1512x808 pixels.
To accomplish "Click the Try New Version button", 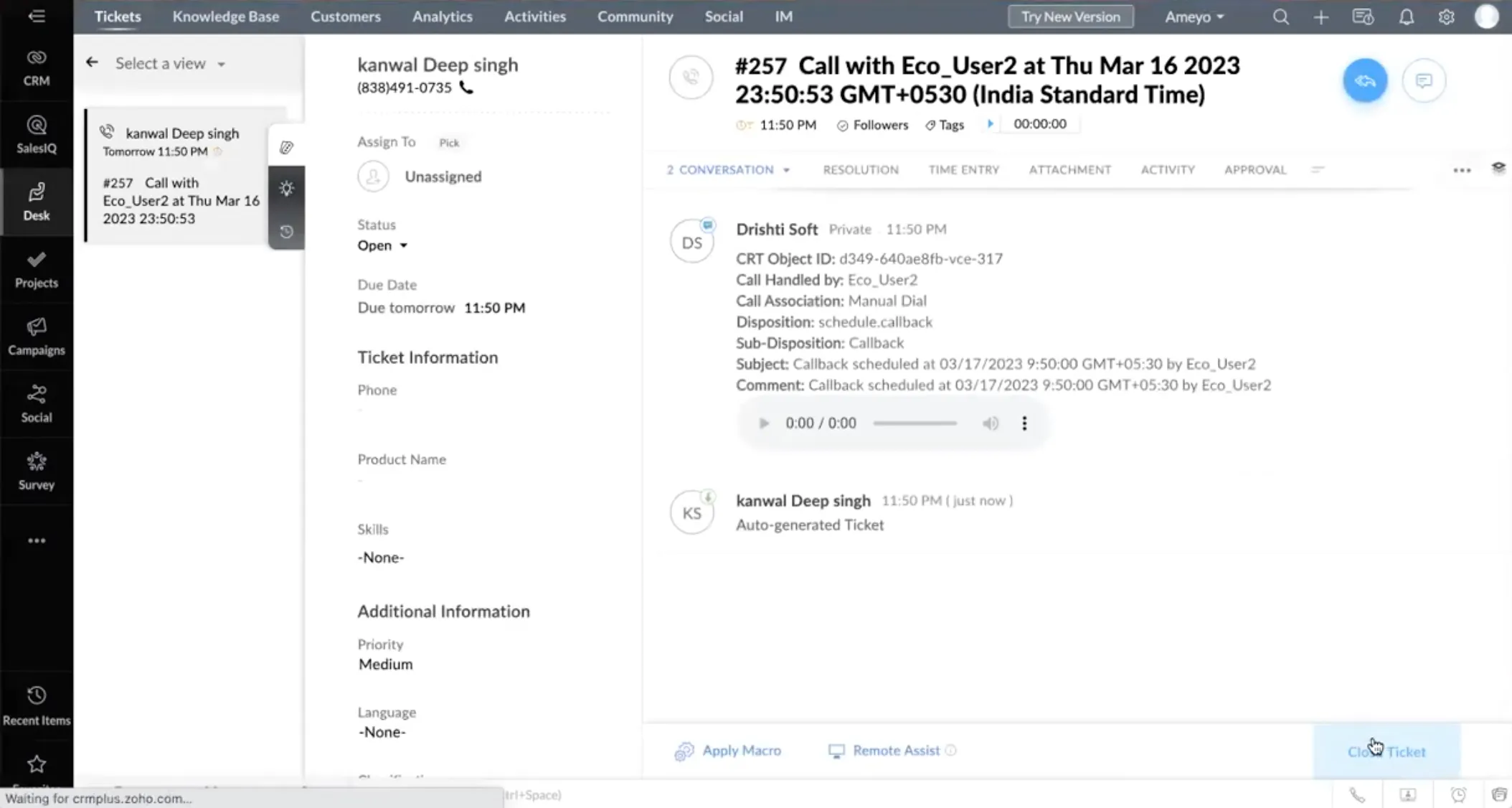I will 1070,17.
